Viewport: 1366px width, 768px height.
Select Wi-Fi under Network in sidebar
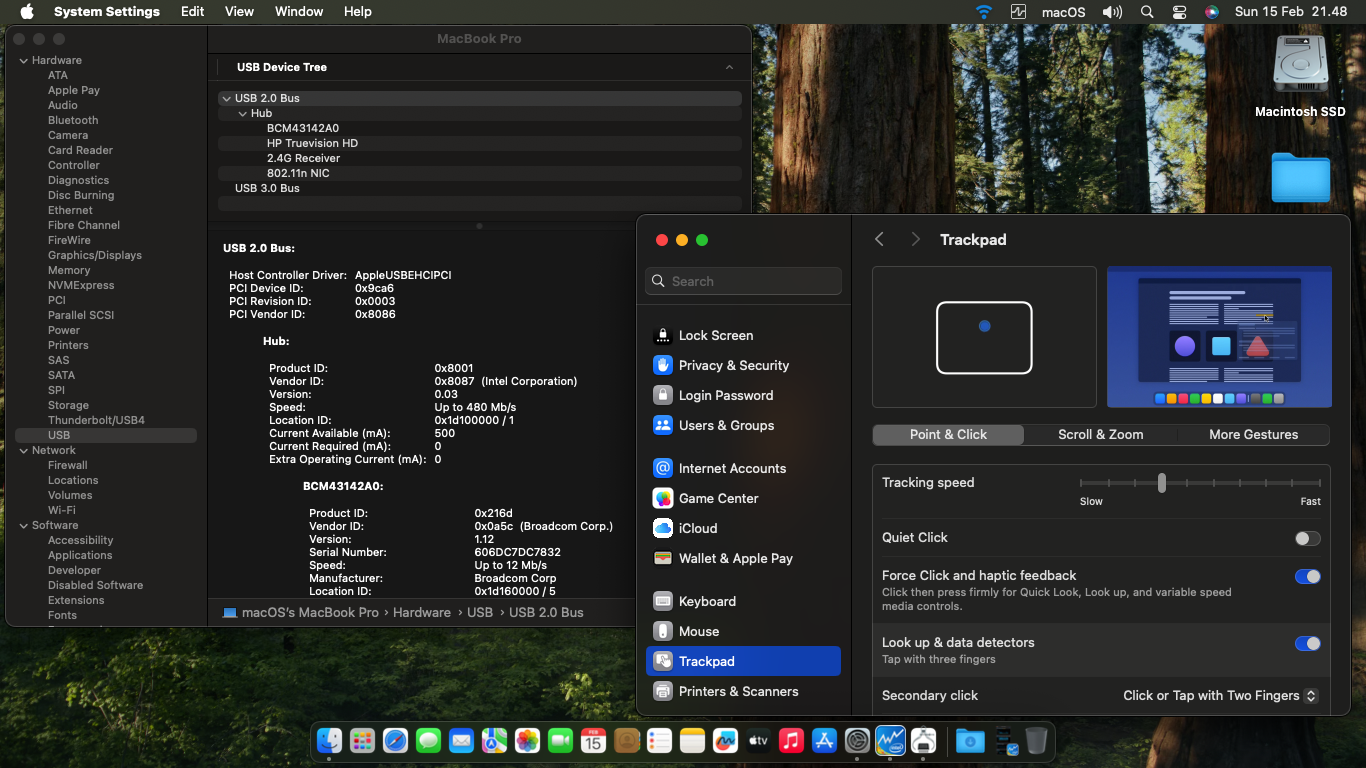tap(62, 510)
